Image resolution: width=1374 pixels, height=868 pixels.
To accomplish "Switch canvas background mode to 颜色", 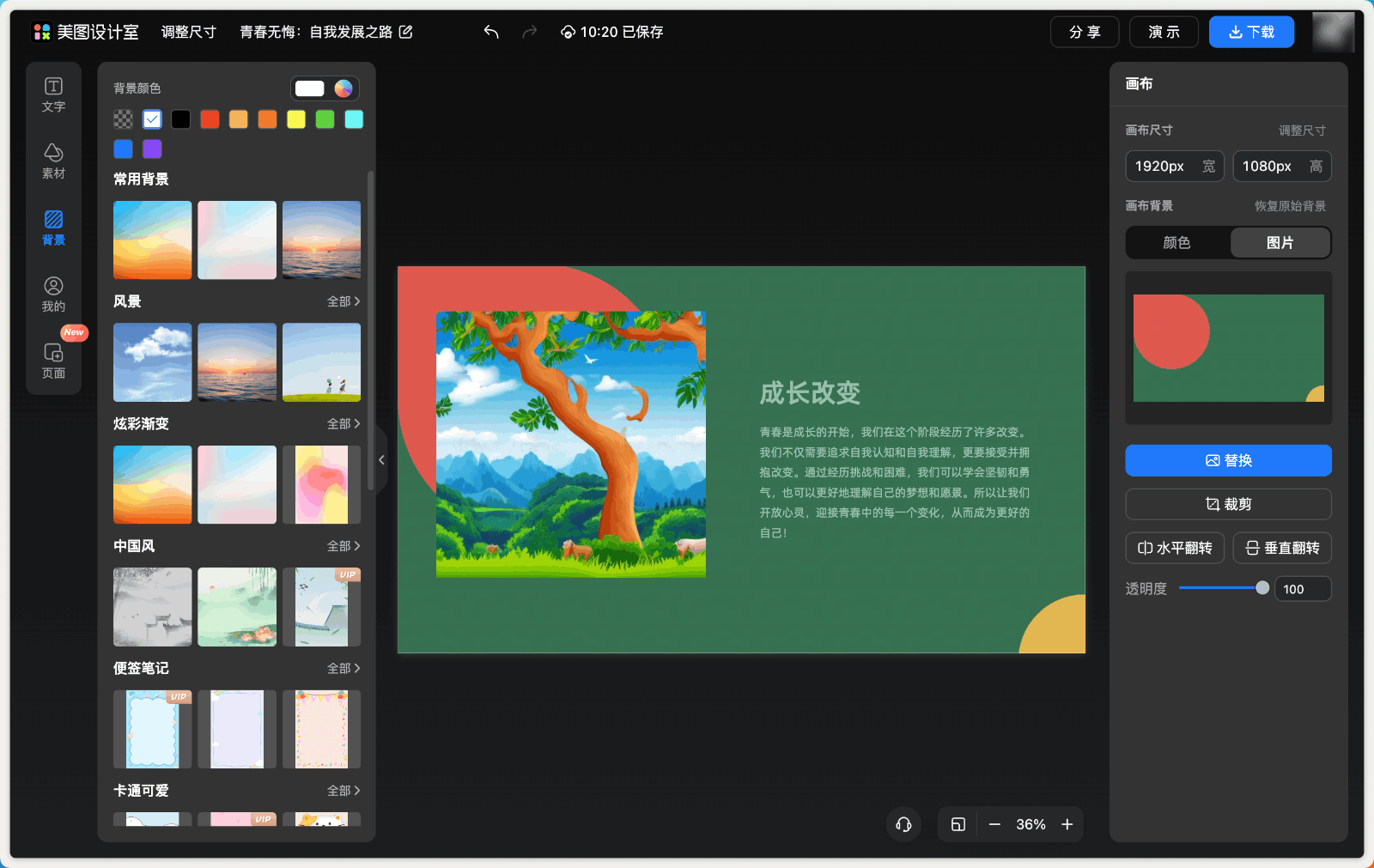I will [x=1176, y=243].
